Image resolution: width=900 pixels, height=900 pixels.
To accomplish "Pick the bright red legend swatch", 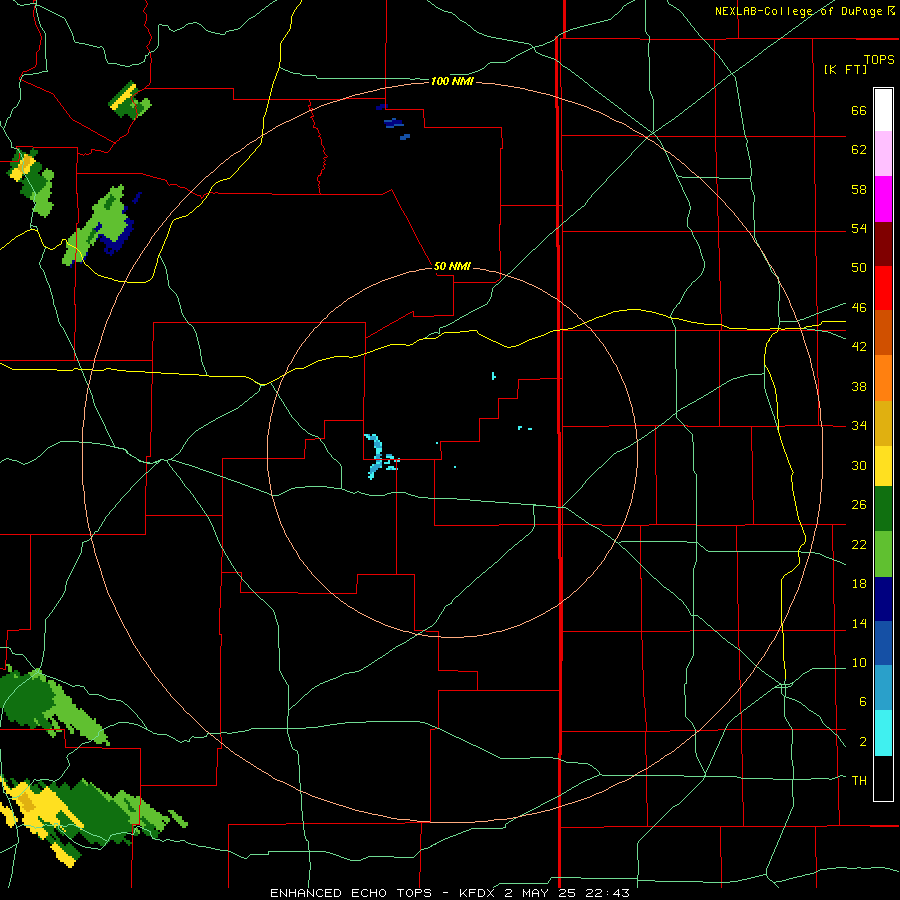I will (x=883, y=288).
